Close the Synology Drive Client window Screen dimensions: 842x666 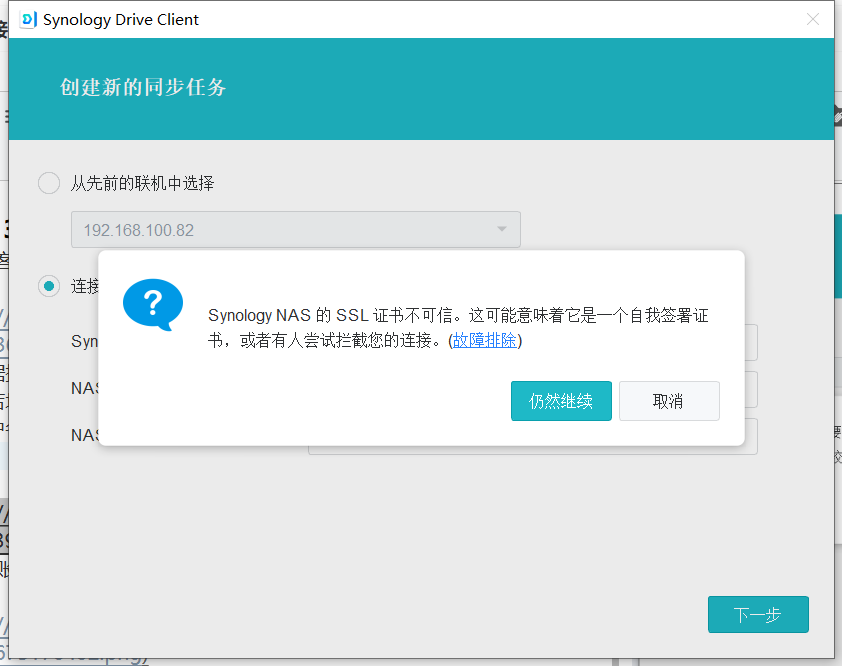[x=812, y=19]
